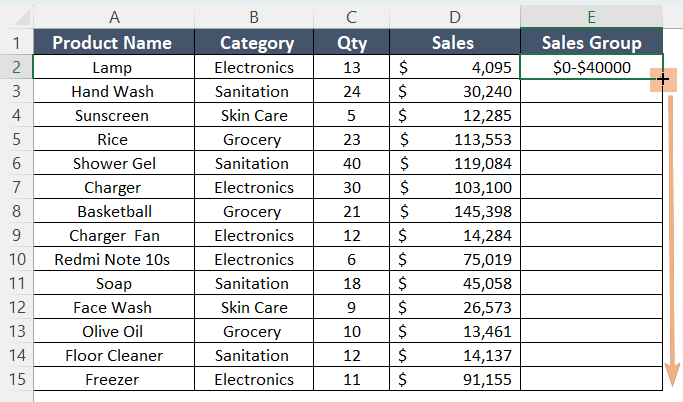Image resolution: width=683 pixels, height=402 pixels.
Task: Click the Select All corner of the sheet
Action: (x=16, y=17)
